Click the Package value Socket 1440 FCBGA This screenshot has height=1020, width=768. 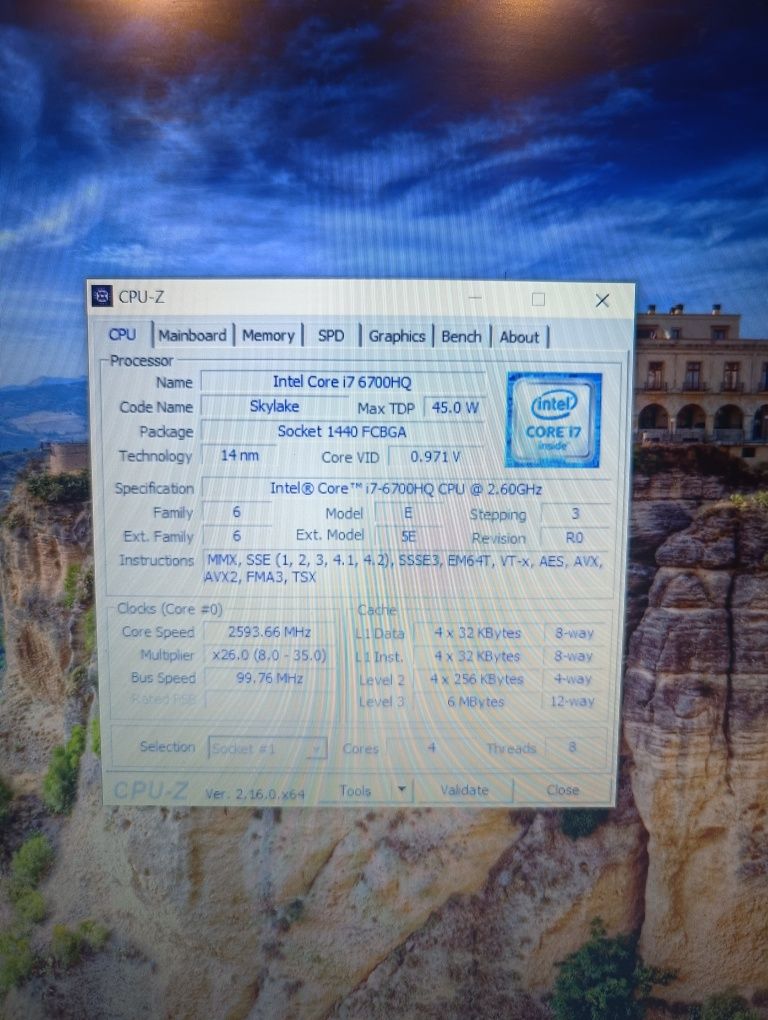pyautogui.click(x=342, y=431)
